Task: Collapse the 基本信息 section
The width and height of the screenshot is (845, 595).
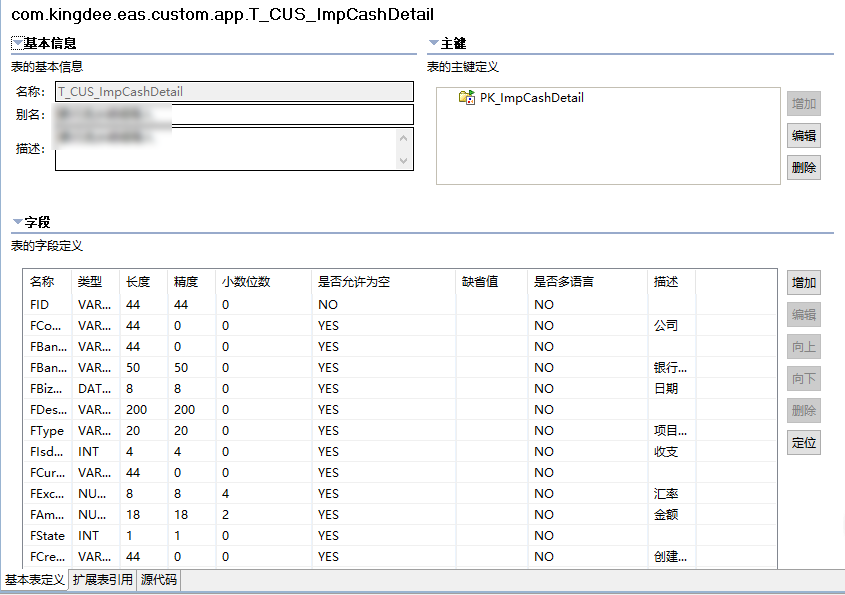Action: (x=18, y=43)
